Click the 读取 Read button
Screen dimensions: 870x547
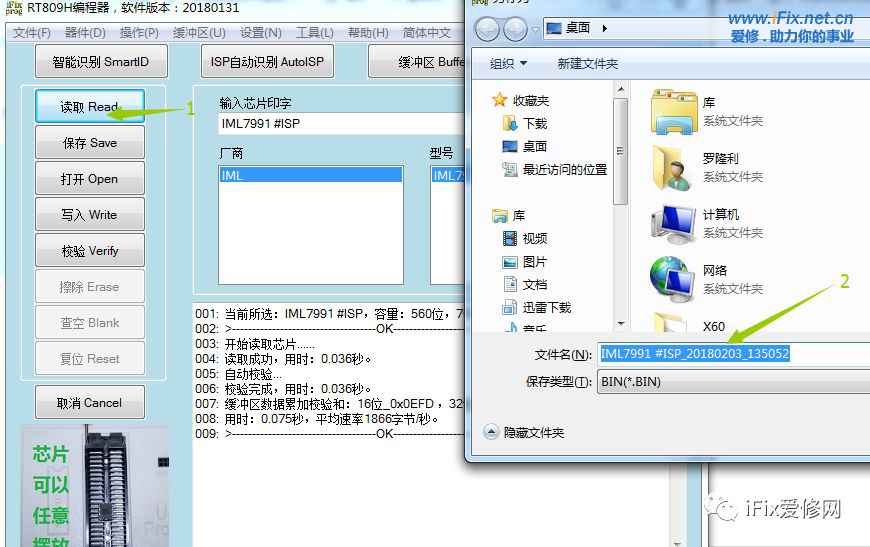[x=90, y=106]
